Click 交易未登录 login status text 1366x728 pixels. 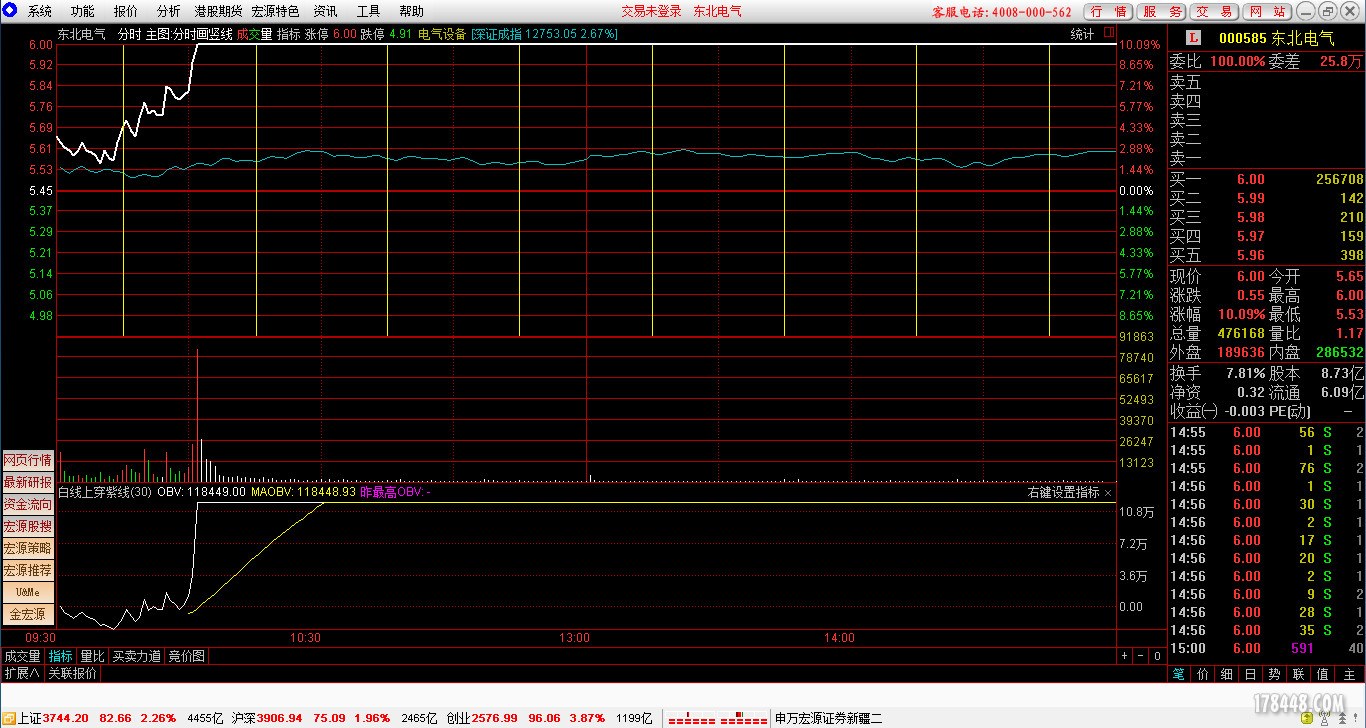pos(651,12)
